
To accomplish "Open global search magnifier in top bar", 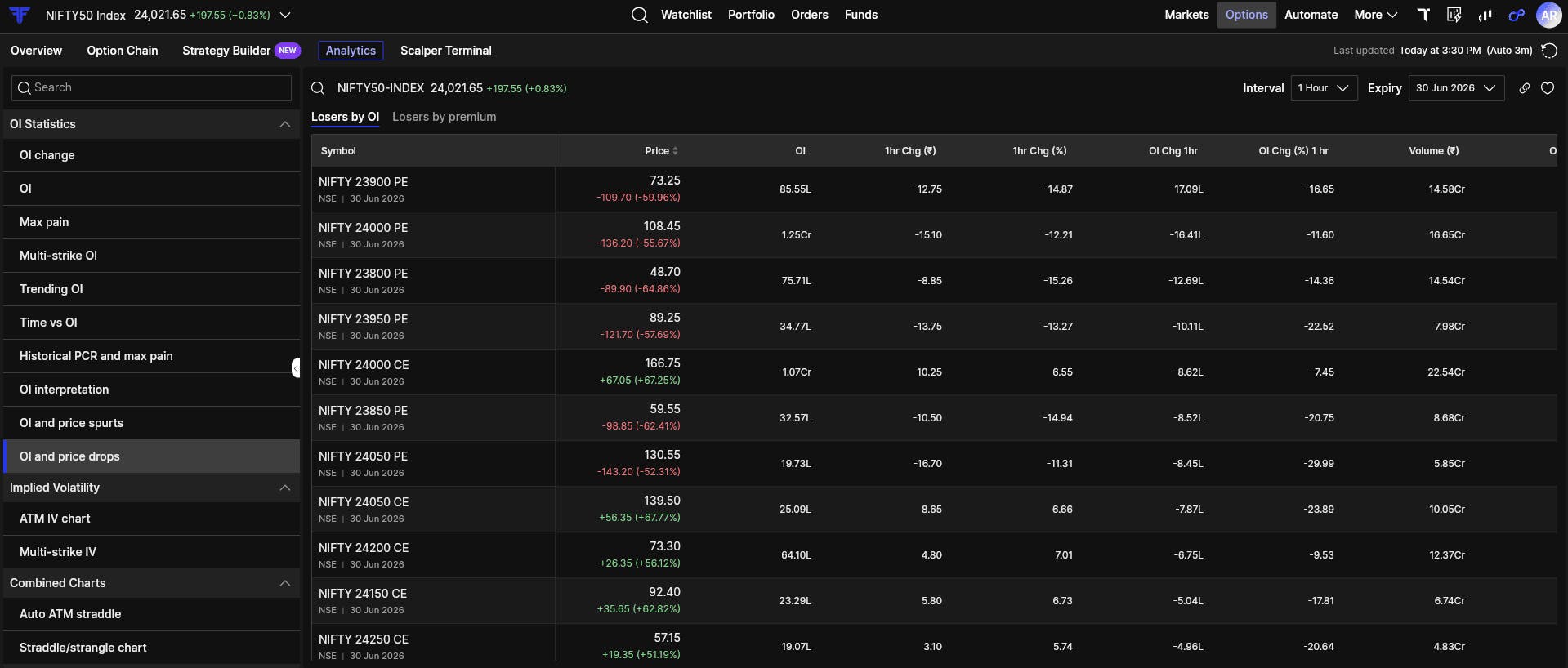I will [x=640, y=15].
